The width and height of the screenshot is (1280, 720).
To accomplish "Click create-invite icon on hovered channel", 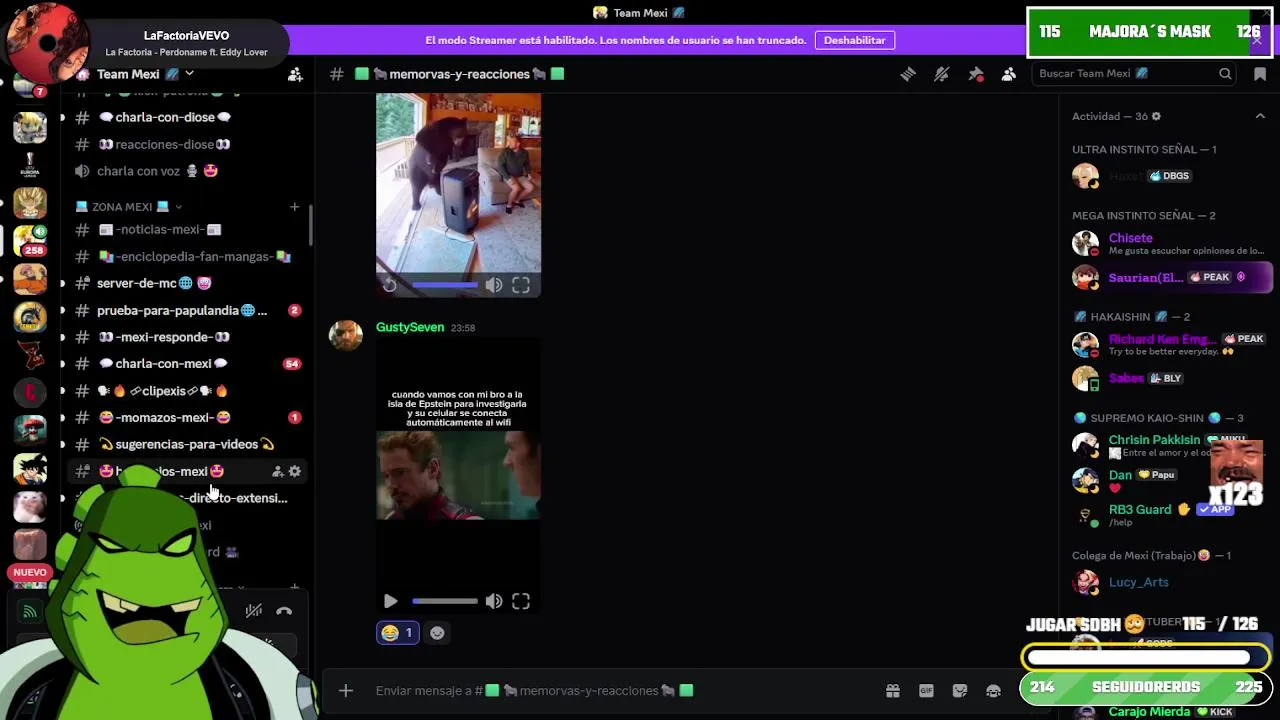I will coord(277,471).
